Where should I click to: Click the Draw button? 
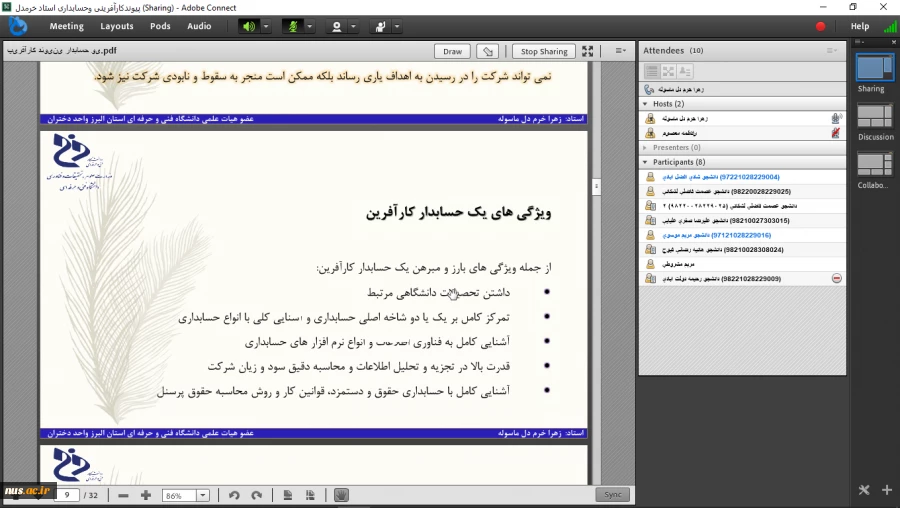[x=452, y=51]
